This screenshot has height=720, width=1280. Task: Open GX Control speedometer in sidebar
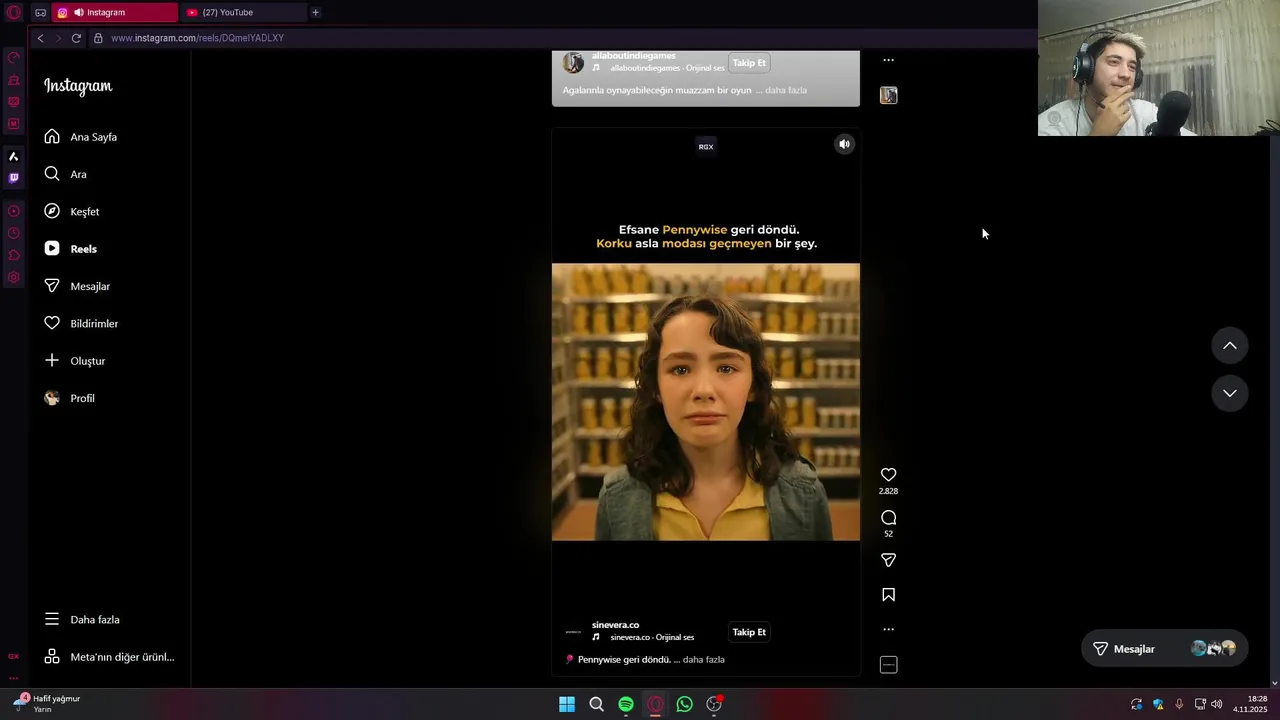pyautogui.click(x=14, y=57)
